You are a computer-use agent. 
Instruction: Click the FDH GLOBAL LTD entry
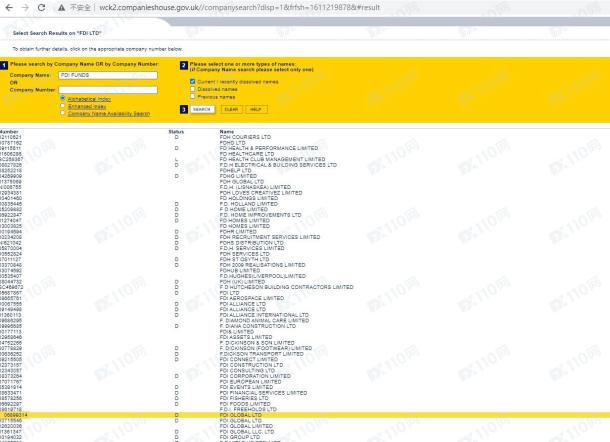click(x=242, y=182)
